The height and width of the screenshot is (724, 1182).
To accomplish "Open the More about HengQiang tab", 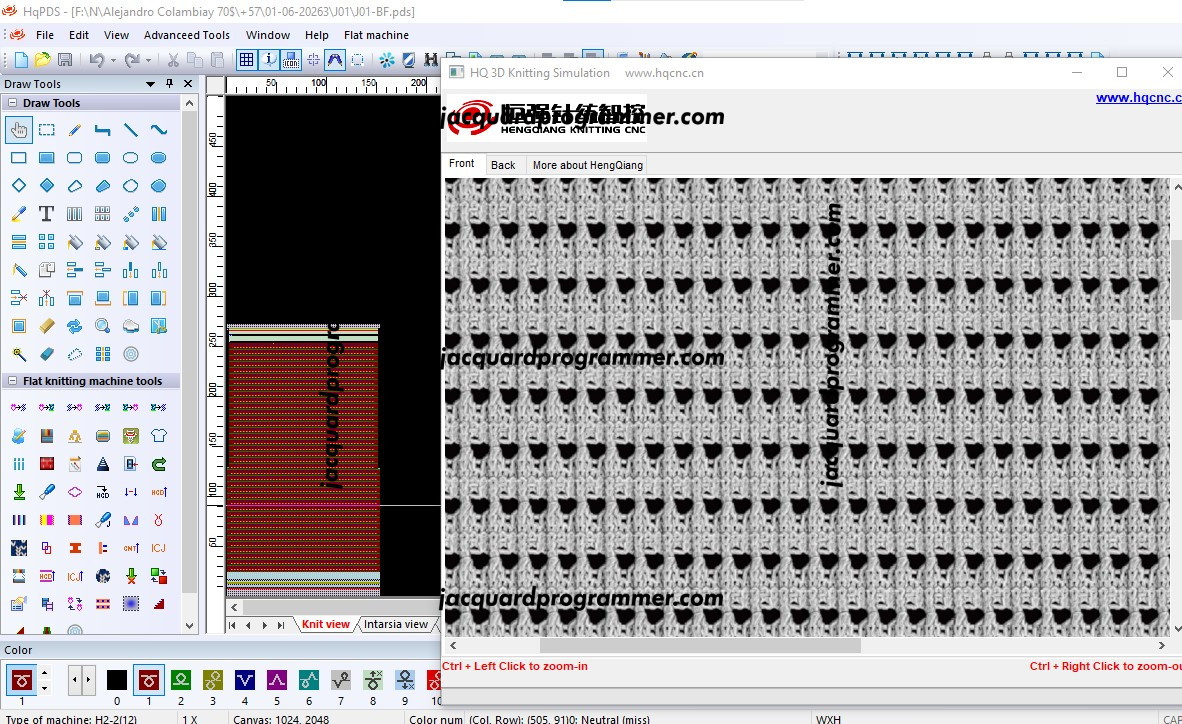I will click(x=588, y=165).
